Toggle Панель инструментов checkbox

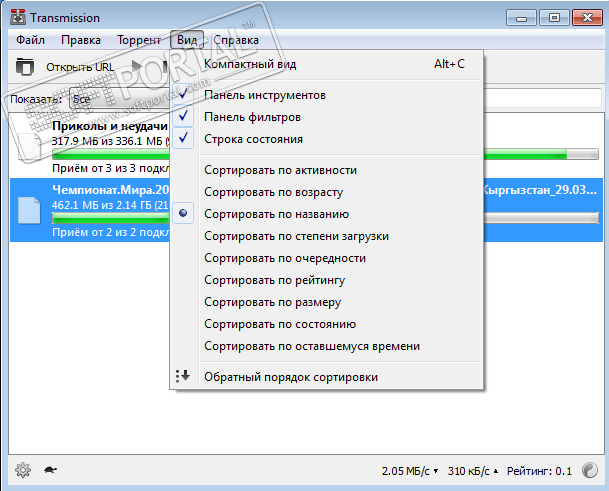(183, 94)
